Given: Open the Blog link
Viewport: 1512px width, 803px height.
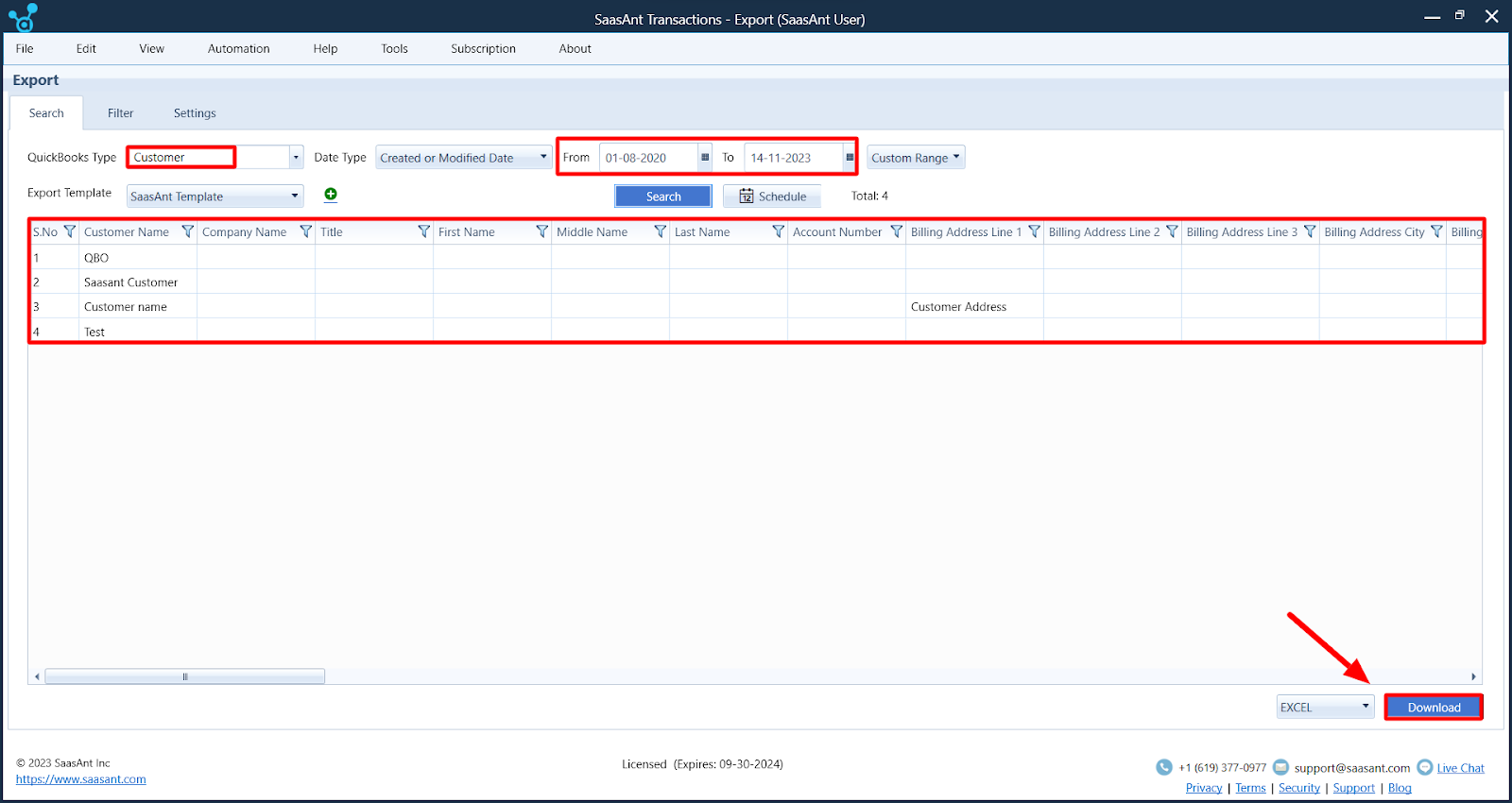Looking at the screenshot, I should coord(1400,788).
